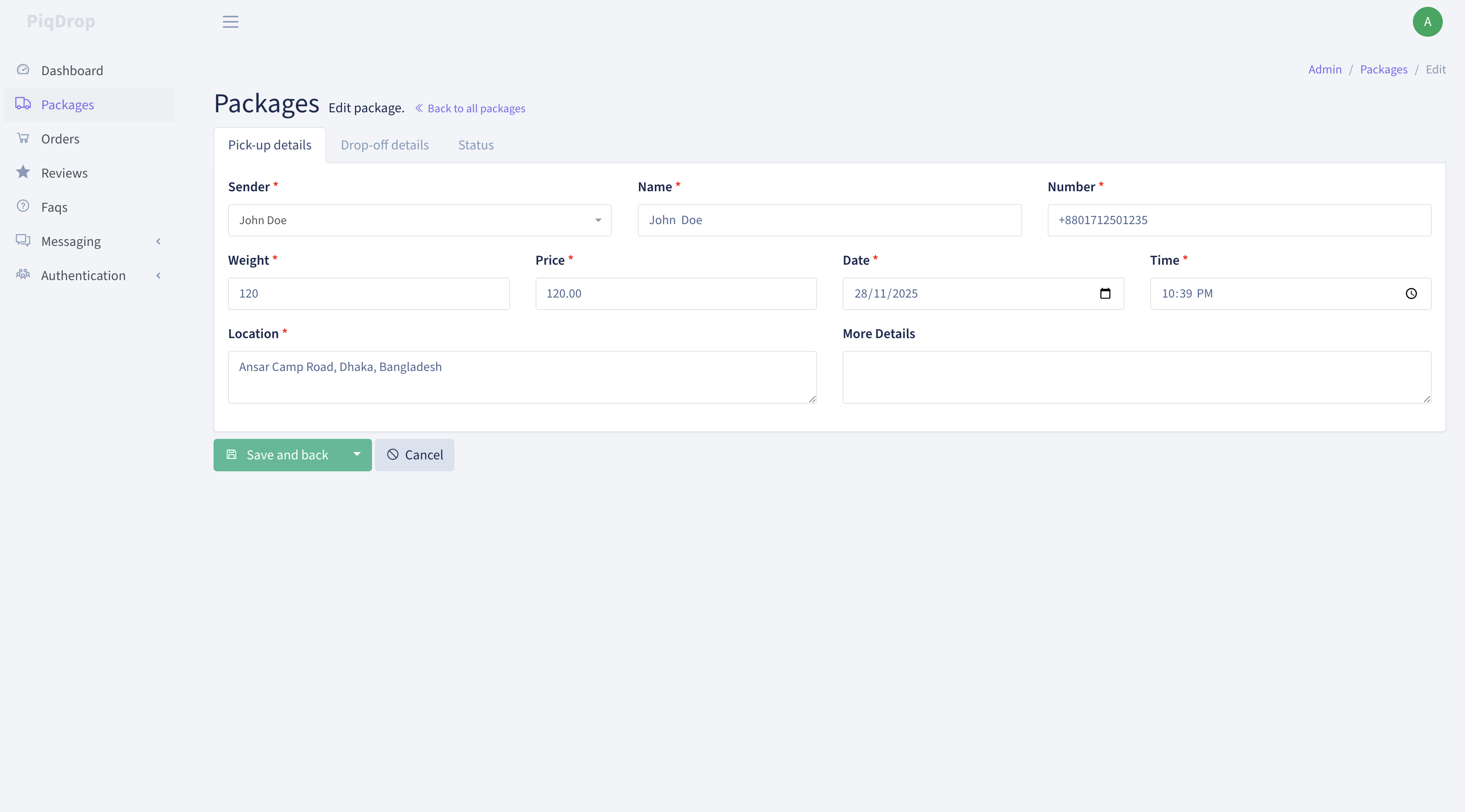Click the Packages truck icon
1465x812 pixels.
(x=23, y=104)
